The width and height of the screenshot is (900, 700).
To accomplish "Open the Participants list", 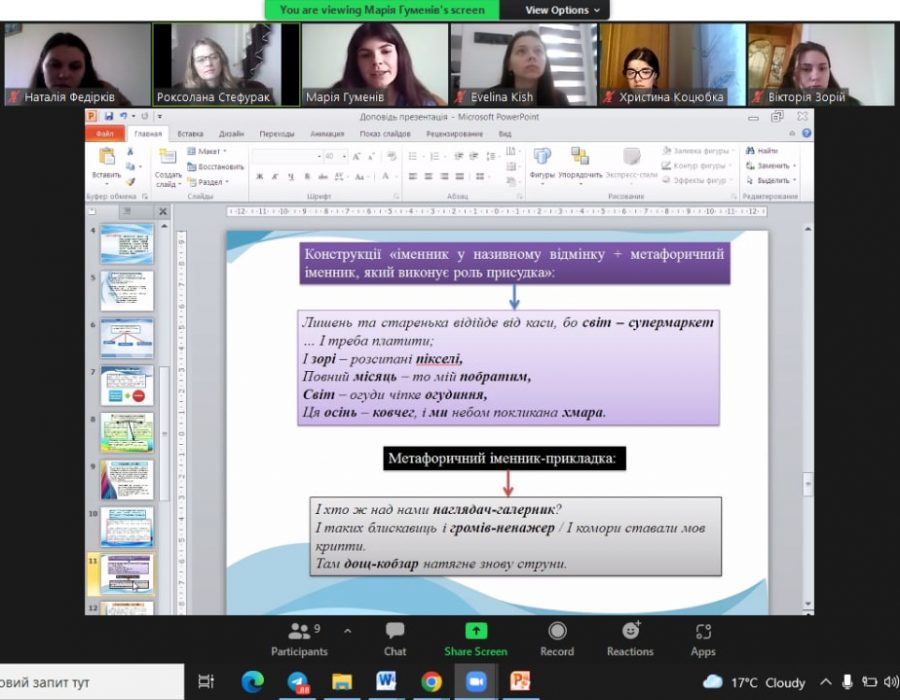I will click(299, 638).
